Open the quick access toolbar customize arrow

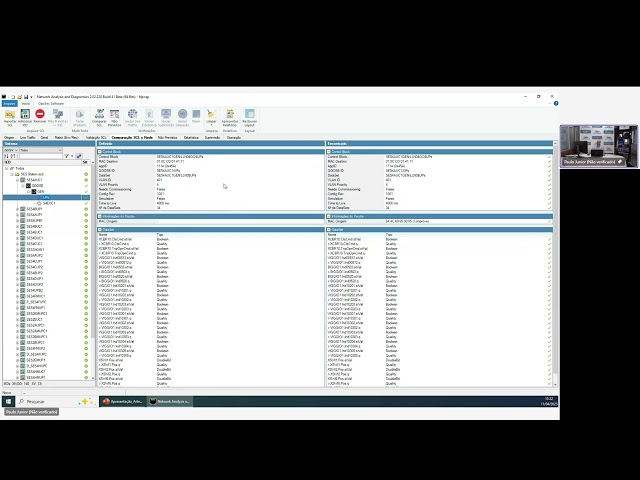(31, 97)
